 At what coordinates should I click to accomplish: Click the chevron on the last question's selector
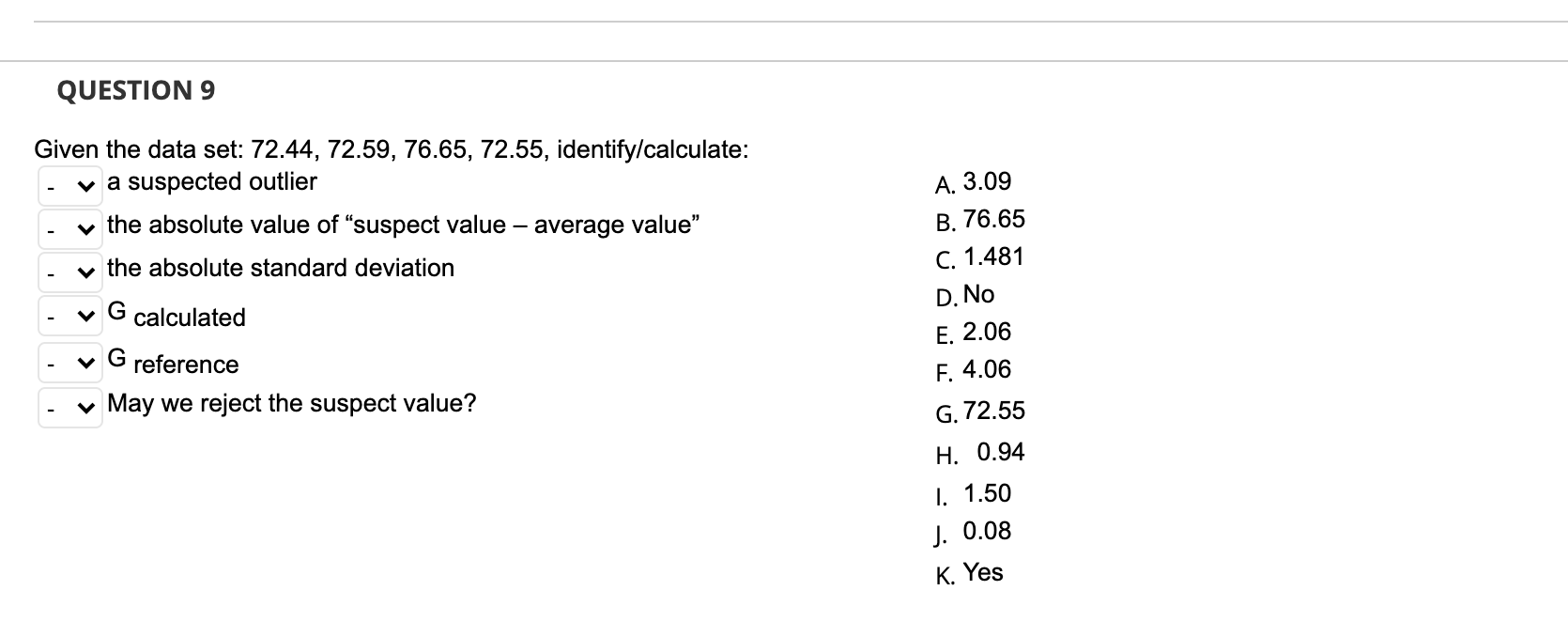click(85, 406)
